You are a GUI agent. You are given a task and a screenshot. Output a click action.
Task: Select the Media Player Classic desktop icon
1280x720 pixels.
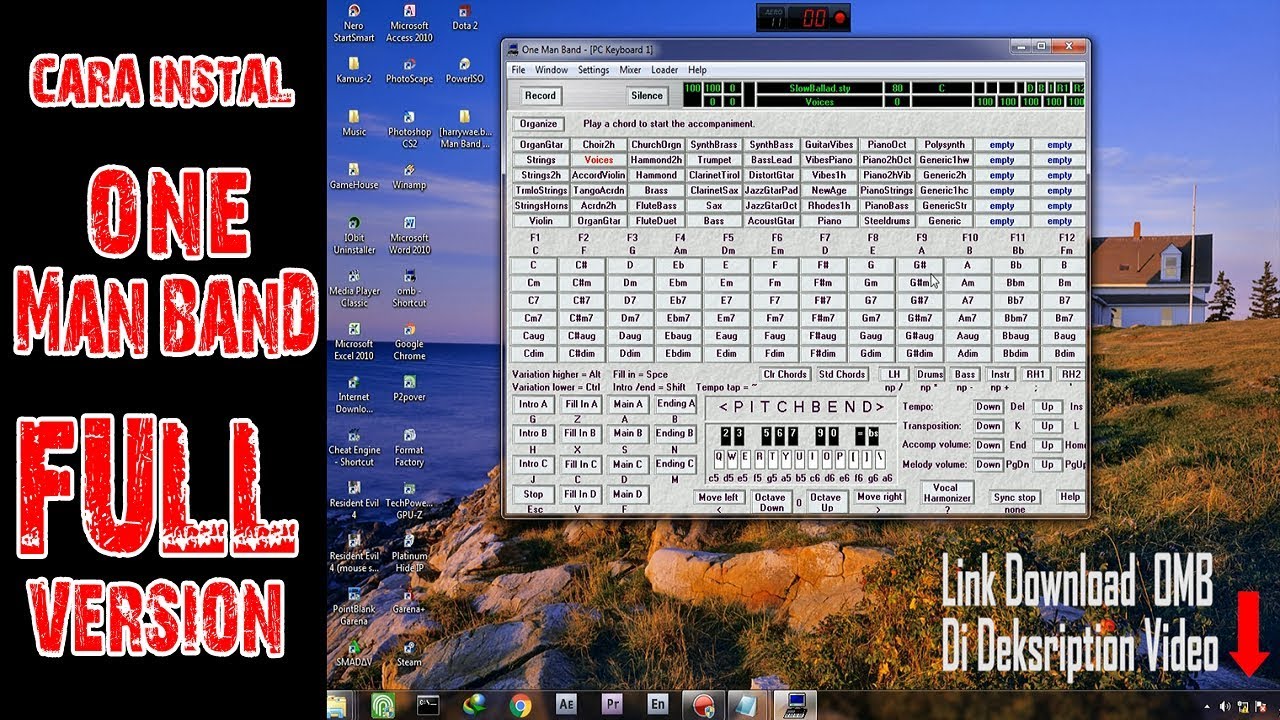[x=354, y=288]
